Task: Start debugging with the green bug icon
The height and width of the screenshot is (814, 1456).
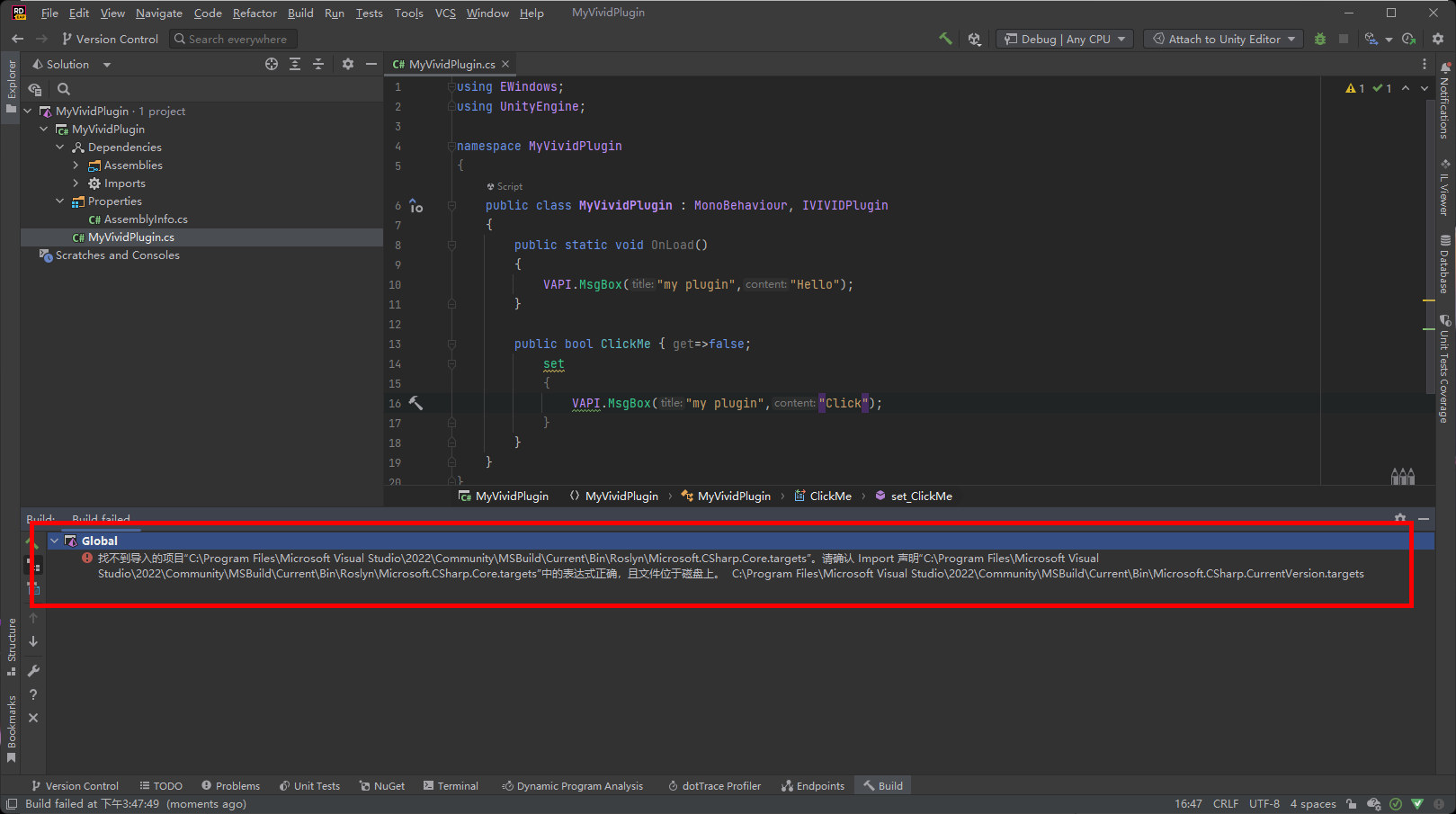Action: tap(1320, 39)
